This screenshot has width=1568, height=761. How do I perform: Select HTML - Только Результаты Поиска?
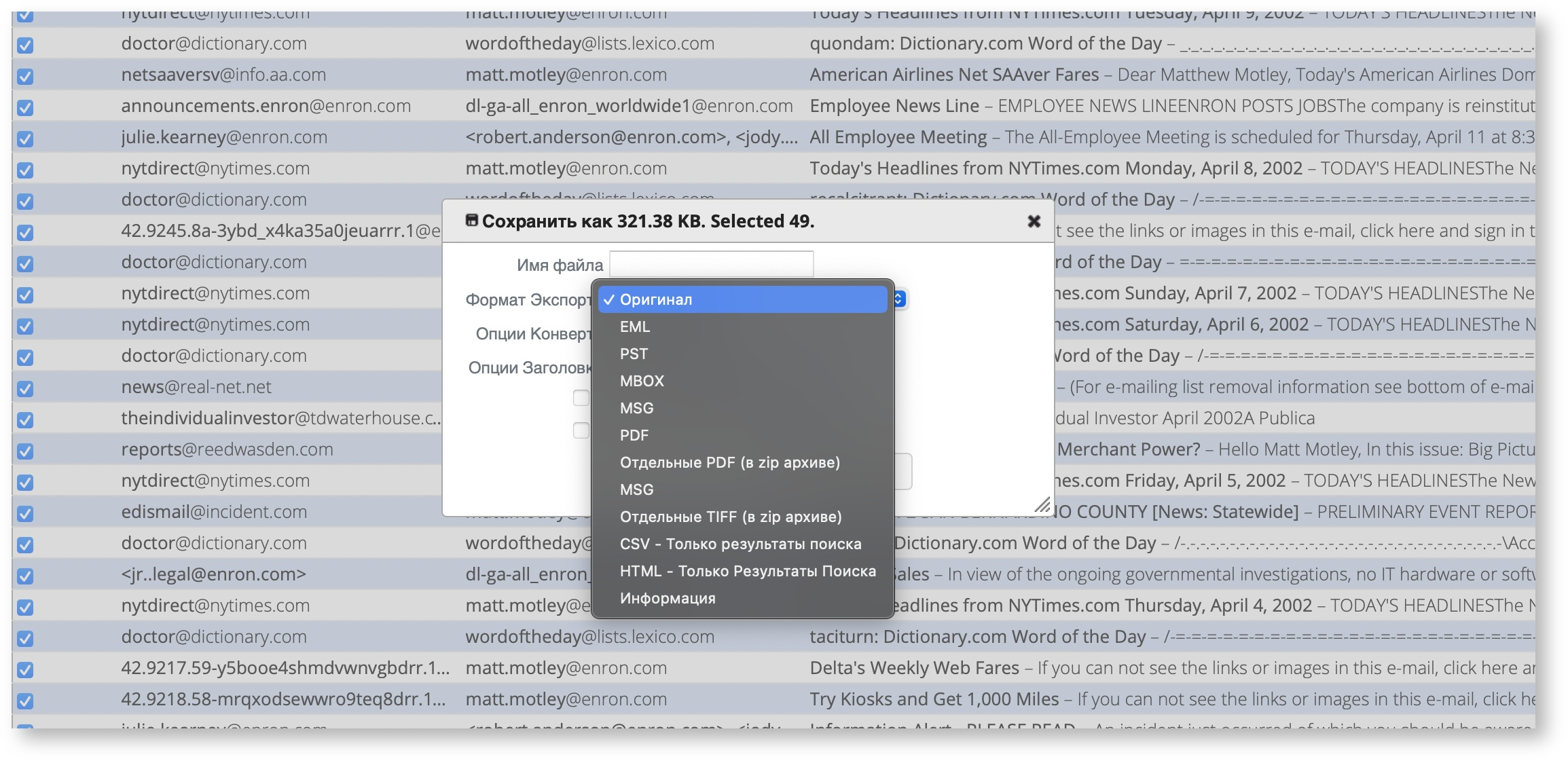tap(747, 571)
